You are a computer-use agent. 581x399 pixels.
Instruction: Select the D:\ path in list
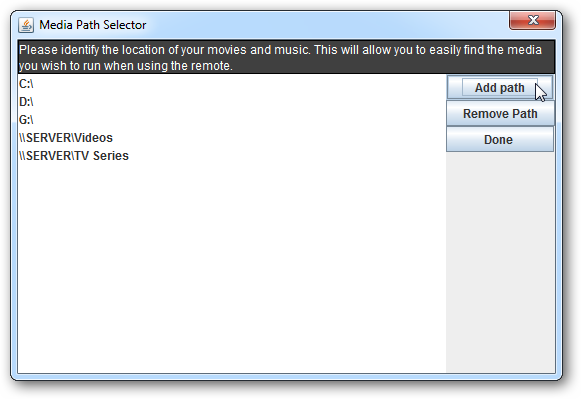click(x=232, y=102)
